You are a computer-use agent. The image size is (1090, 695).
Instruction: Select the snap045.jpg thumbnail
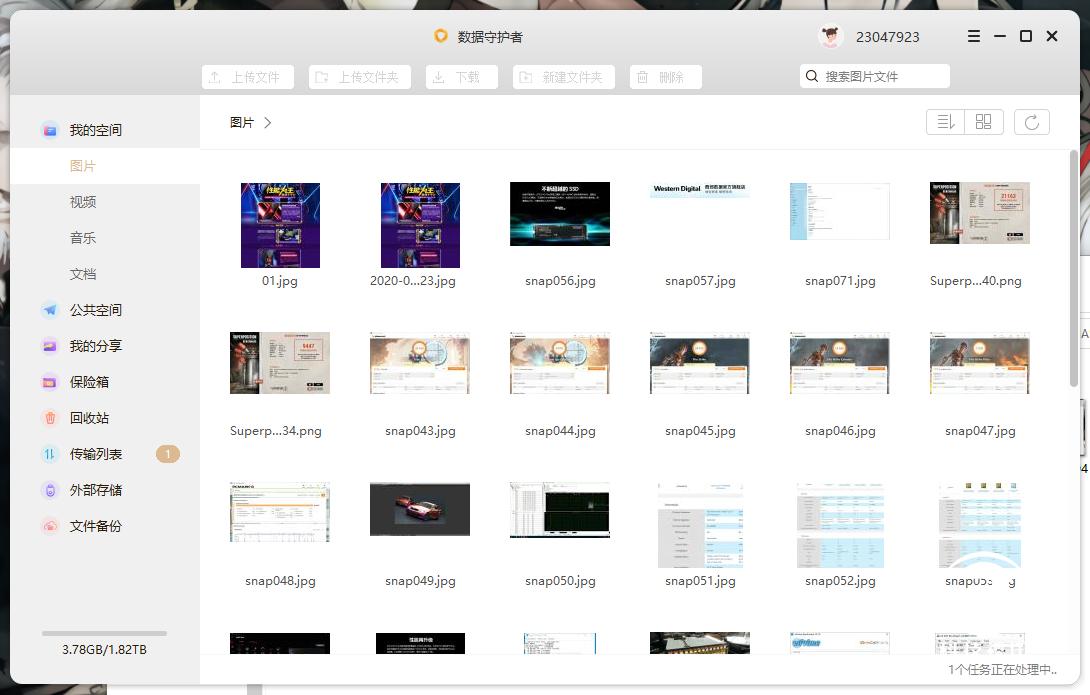700,363
